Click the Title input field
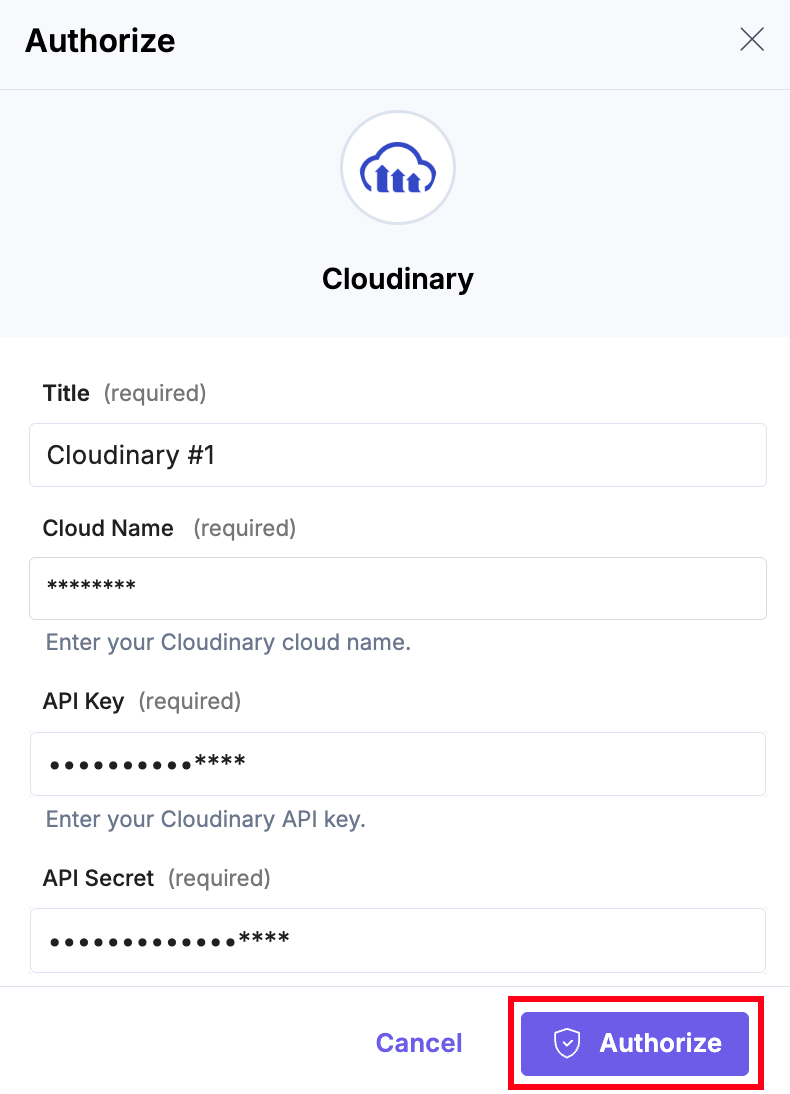The width and height of the screenshot is (790, 1094). 398,455
